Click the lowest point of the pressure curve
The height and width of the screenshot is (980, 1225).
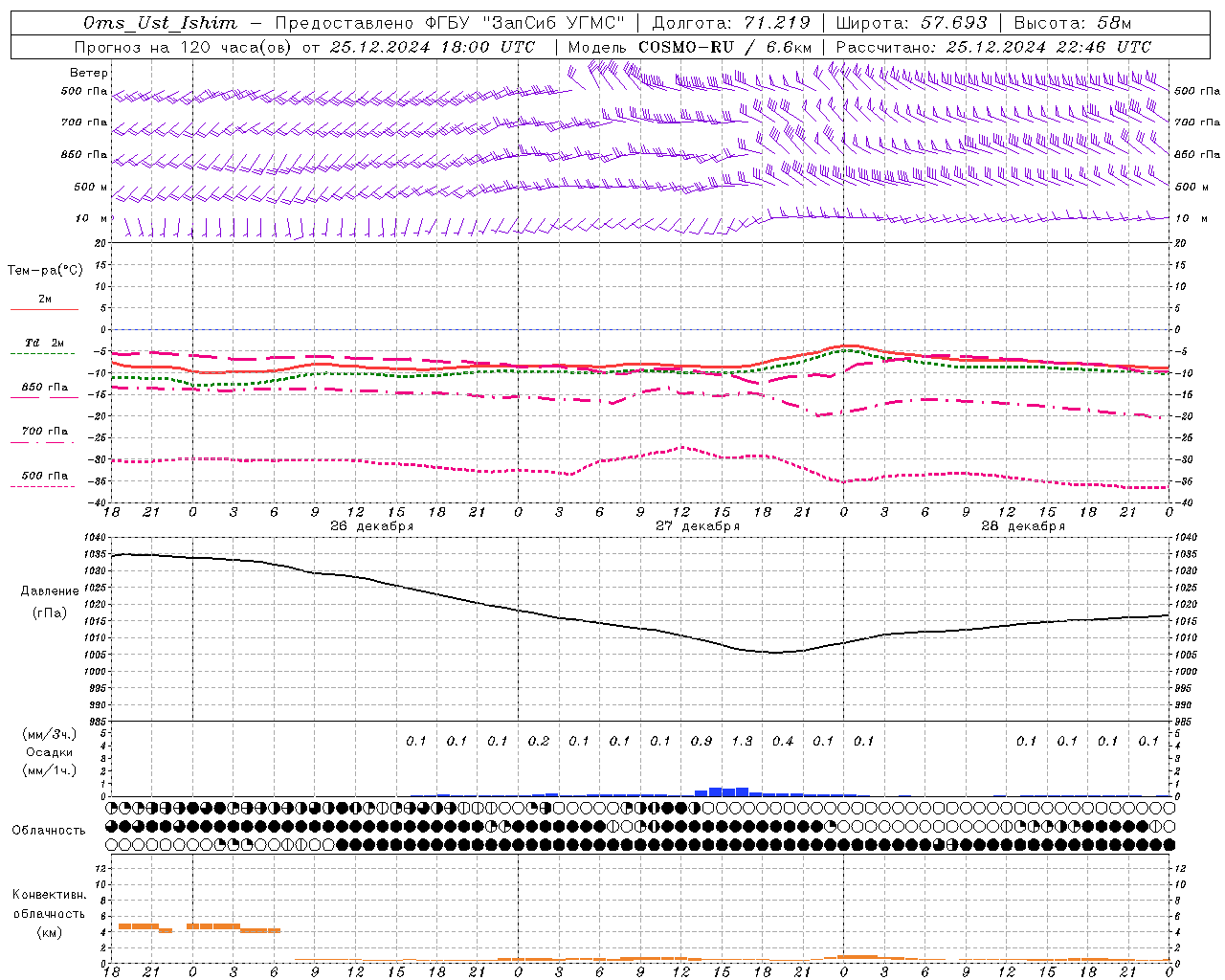click(x=776, y=653)
